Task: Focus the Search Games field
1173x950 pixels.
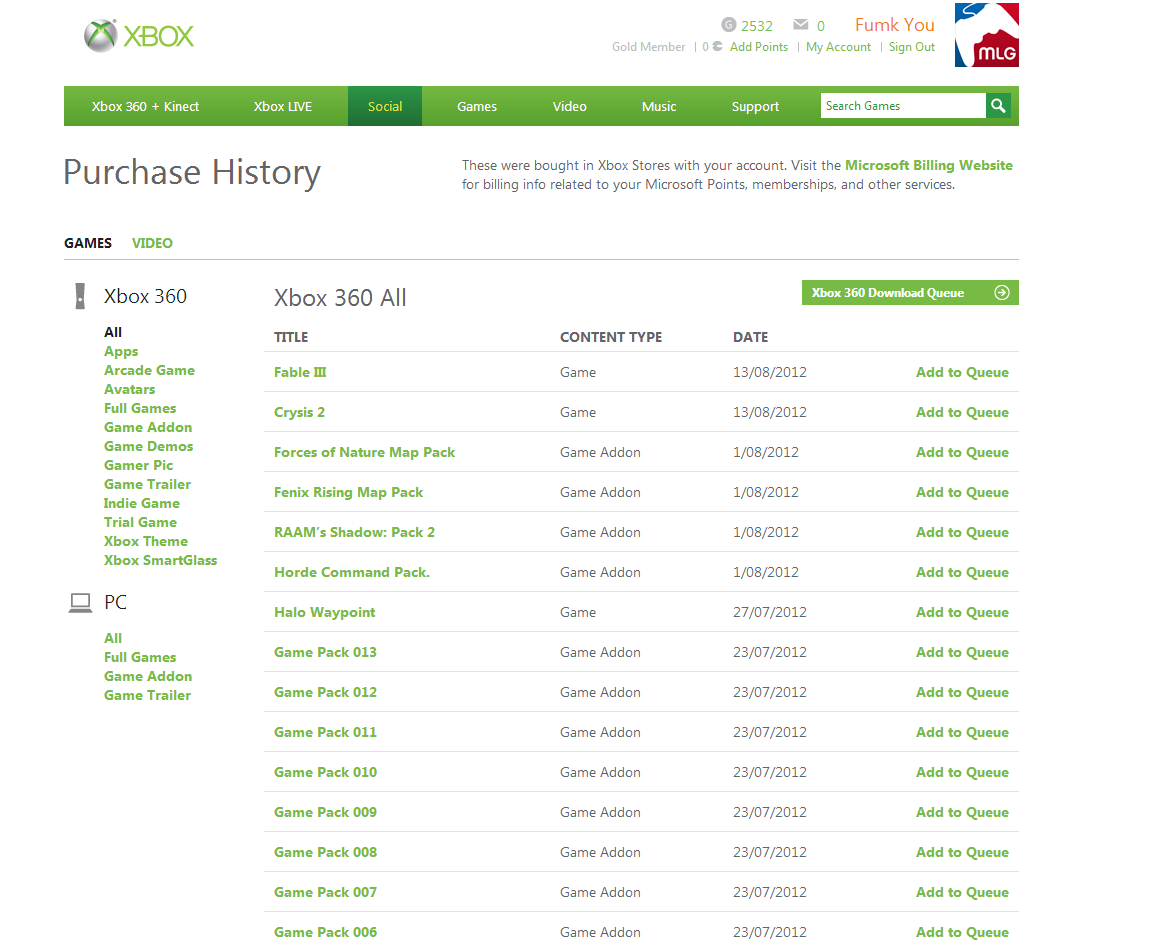Action: pyautogui.click(x=903, y=105)
